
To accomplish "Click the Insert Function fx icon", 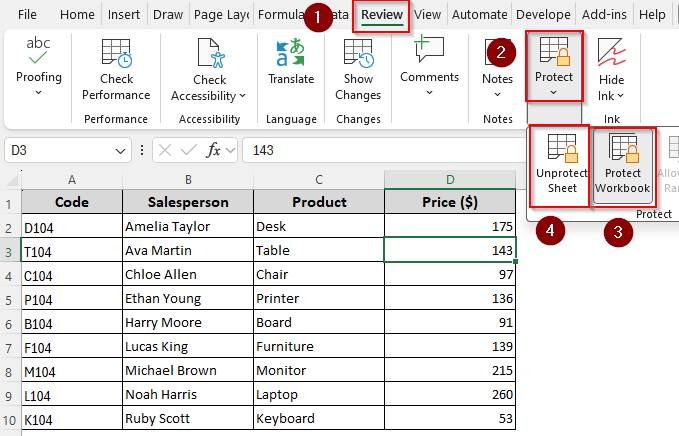I will 213,150.
